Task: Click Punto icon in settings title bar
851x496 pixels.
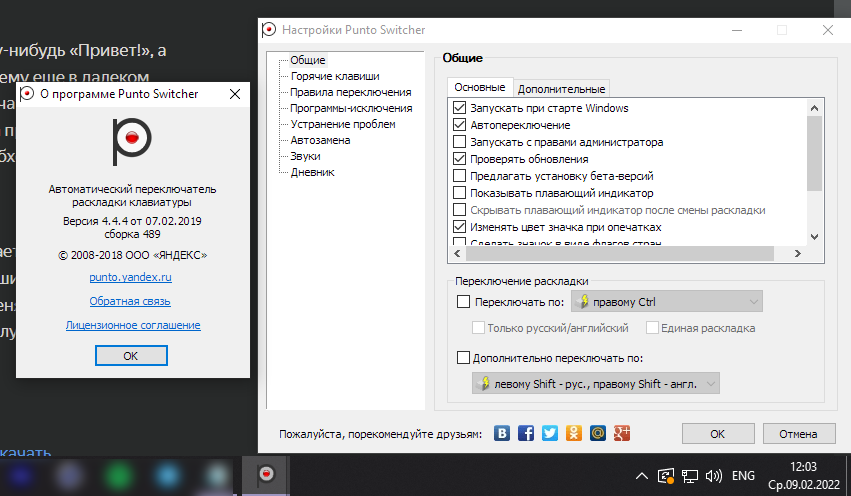Action: 269,30
